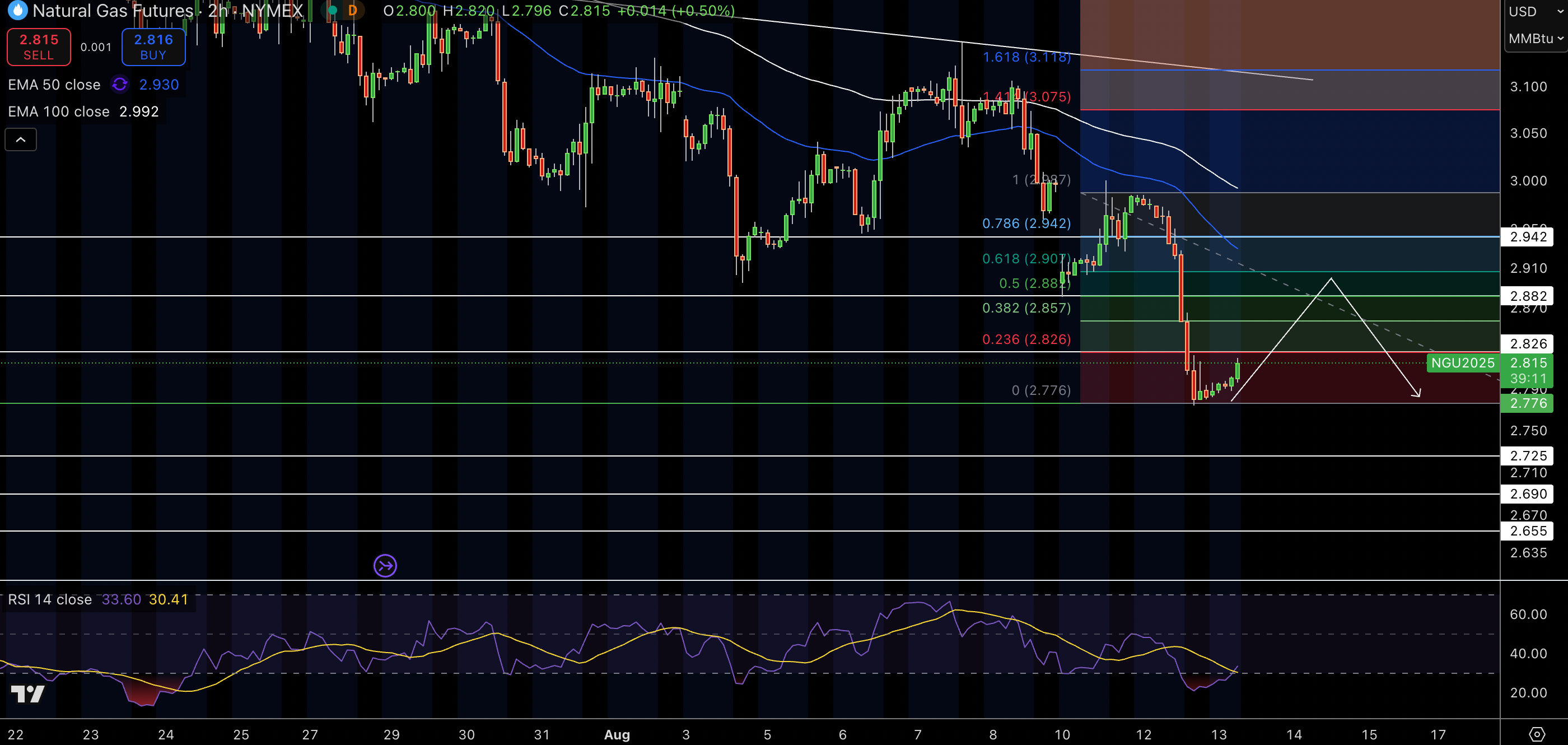Image resolution: width=1568 pixels, height=745 pixels.
Task: Collapse the indicator legend with chevron
Action: coord(21,139)
